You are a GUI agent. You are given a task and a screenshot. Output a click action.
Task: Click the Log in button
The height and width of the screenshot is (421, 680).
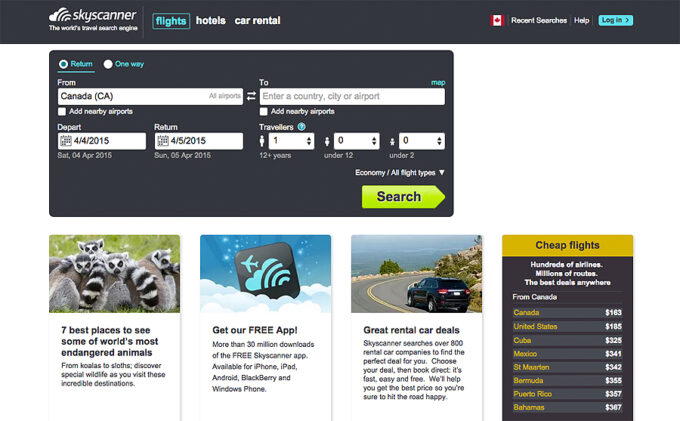pos(616,20)
